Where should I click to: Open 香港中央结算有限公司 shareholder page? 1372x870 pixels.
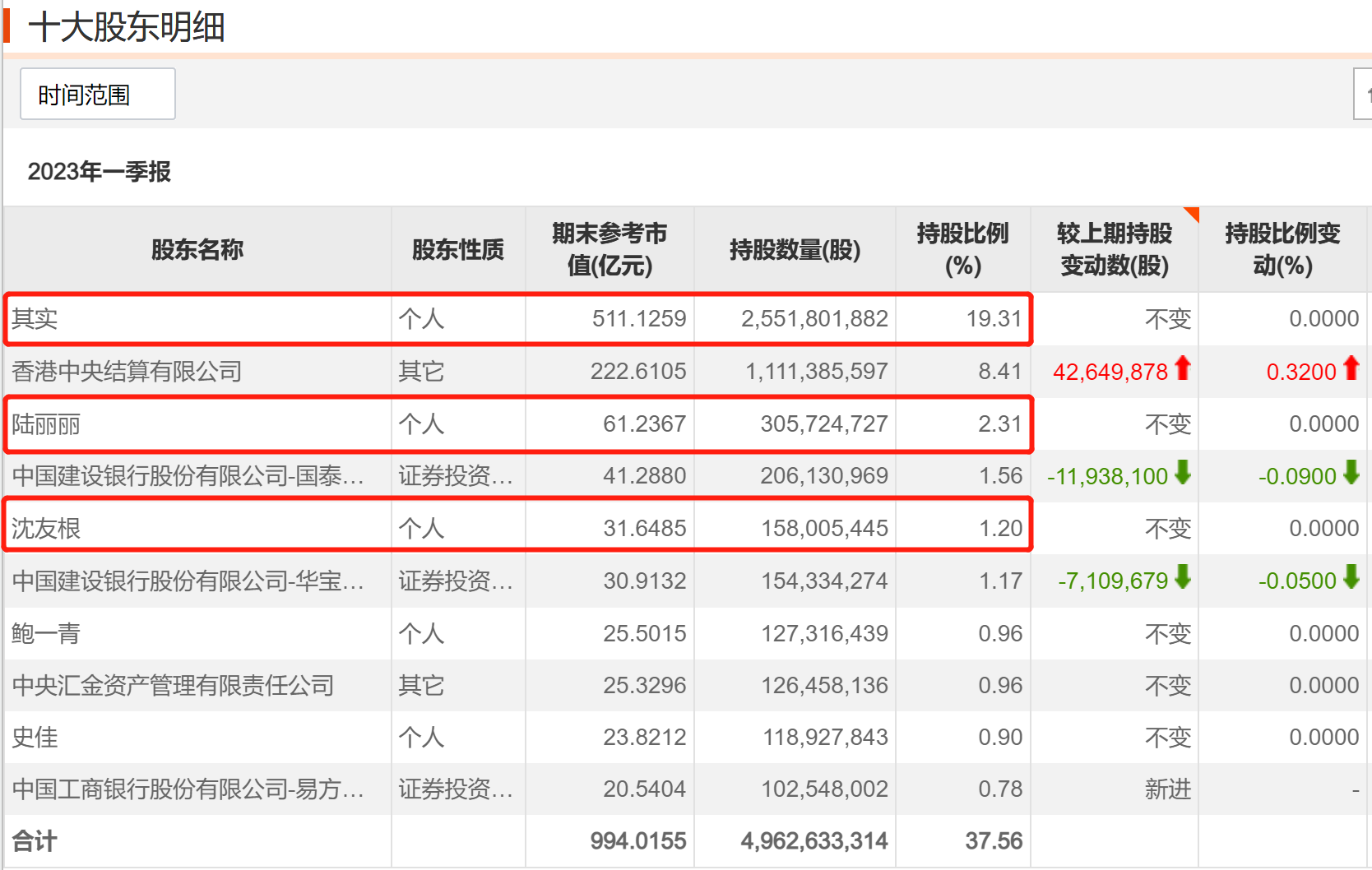tap(125, 371)
